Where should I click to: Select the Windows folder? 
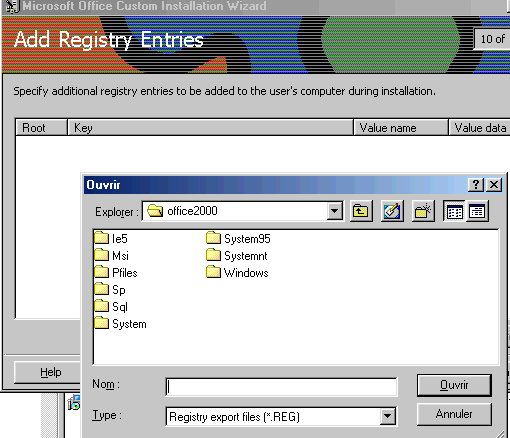click(x=237, y=272)
